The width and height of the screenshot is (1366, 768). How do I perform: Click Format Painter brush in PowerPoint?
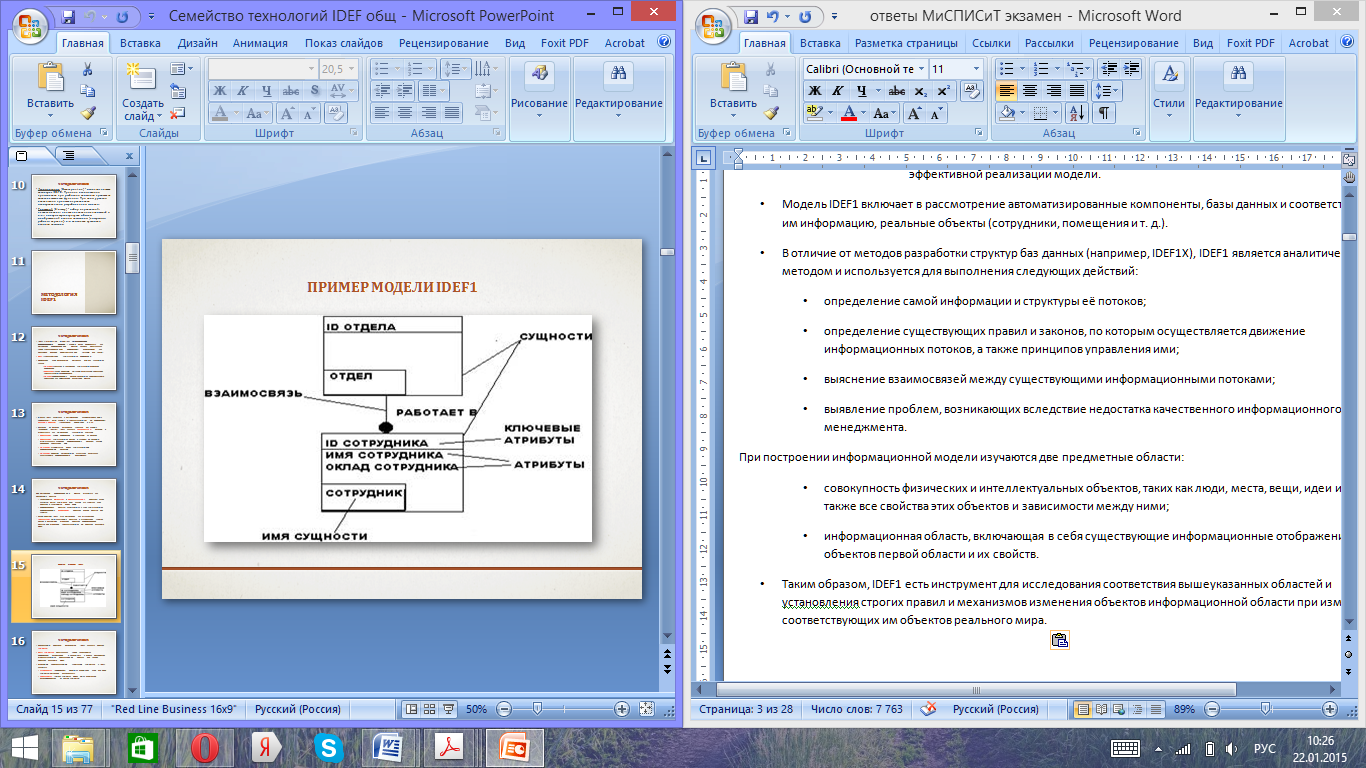click(x=87, y=113)
